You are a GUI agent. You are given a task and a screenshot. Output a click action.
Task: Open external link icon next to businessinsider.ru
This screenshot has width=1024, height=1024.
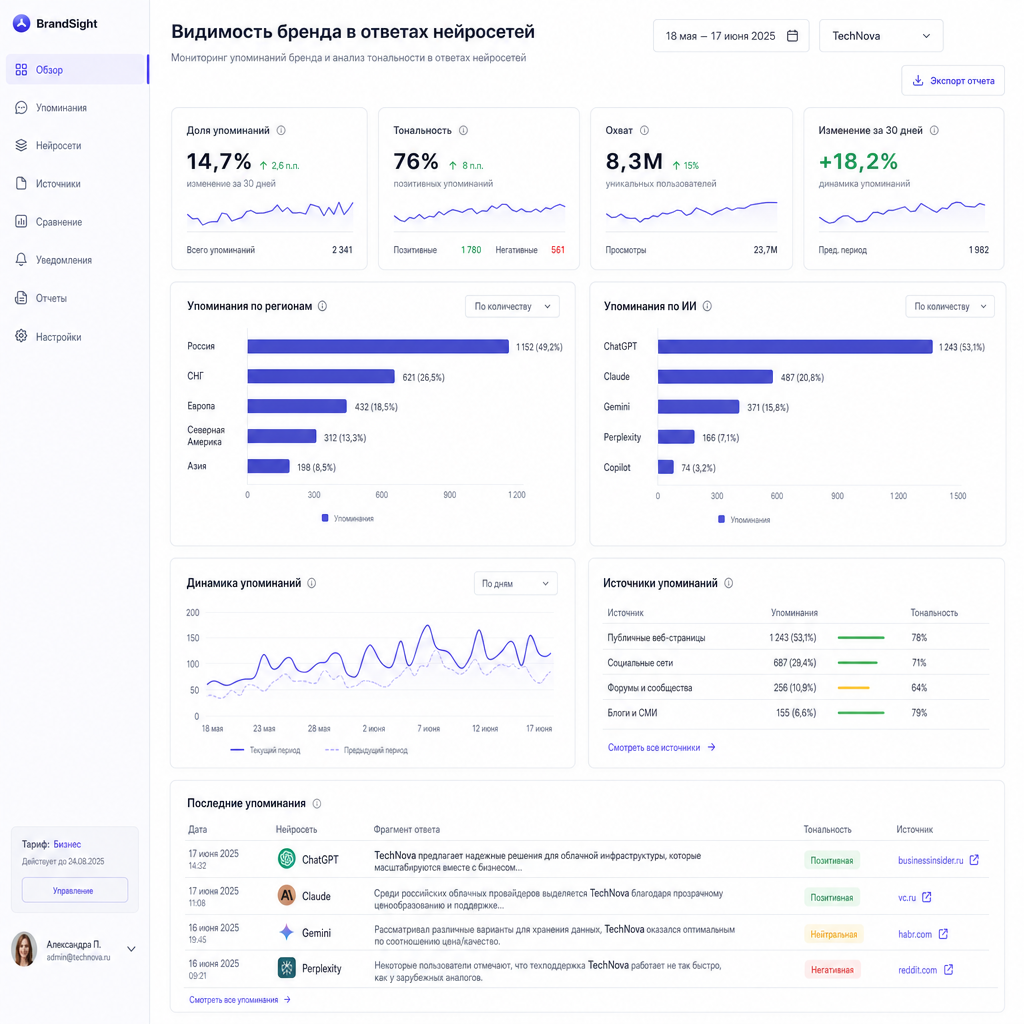point(974,860)
